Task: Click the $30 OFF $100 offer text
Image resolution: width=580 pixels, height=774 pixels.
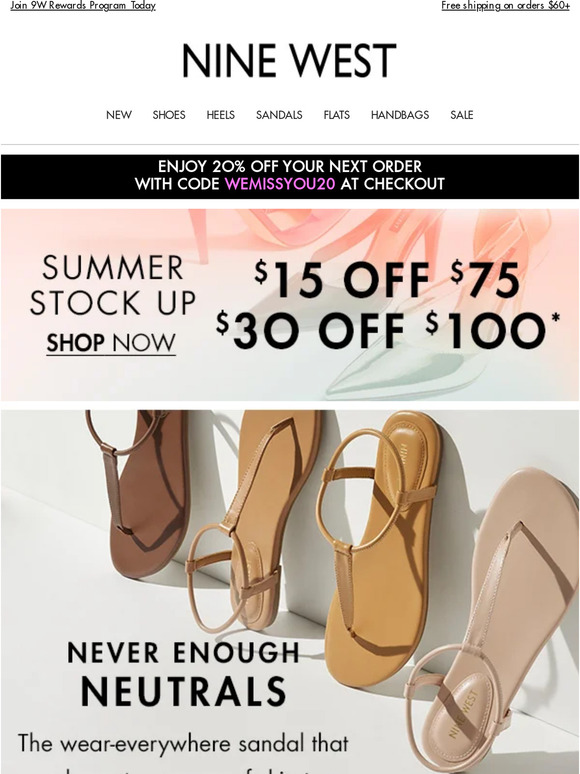Action: coord(388,330)
